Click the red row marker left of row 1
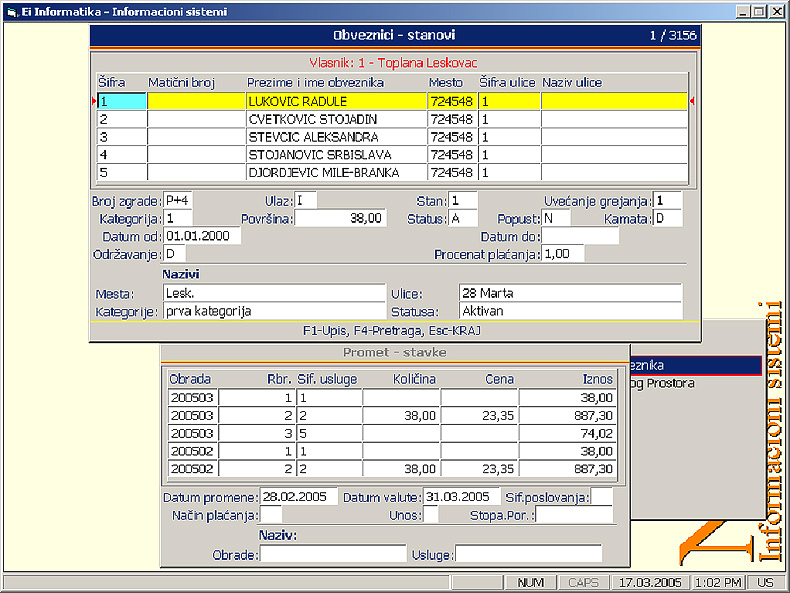Screen dimensions: 790x593 coord(94,101)
